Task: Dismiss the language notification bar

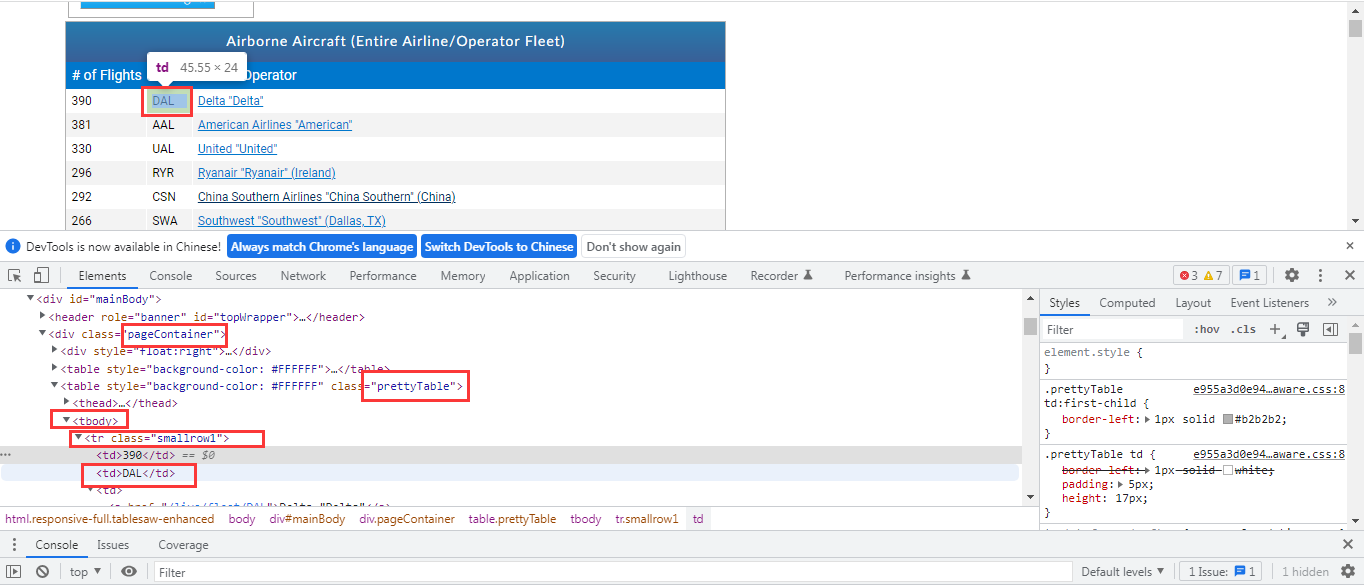Action: click(1349, 246)
